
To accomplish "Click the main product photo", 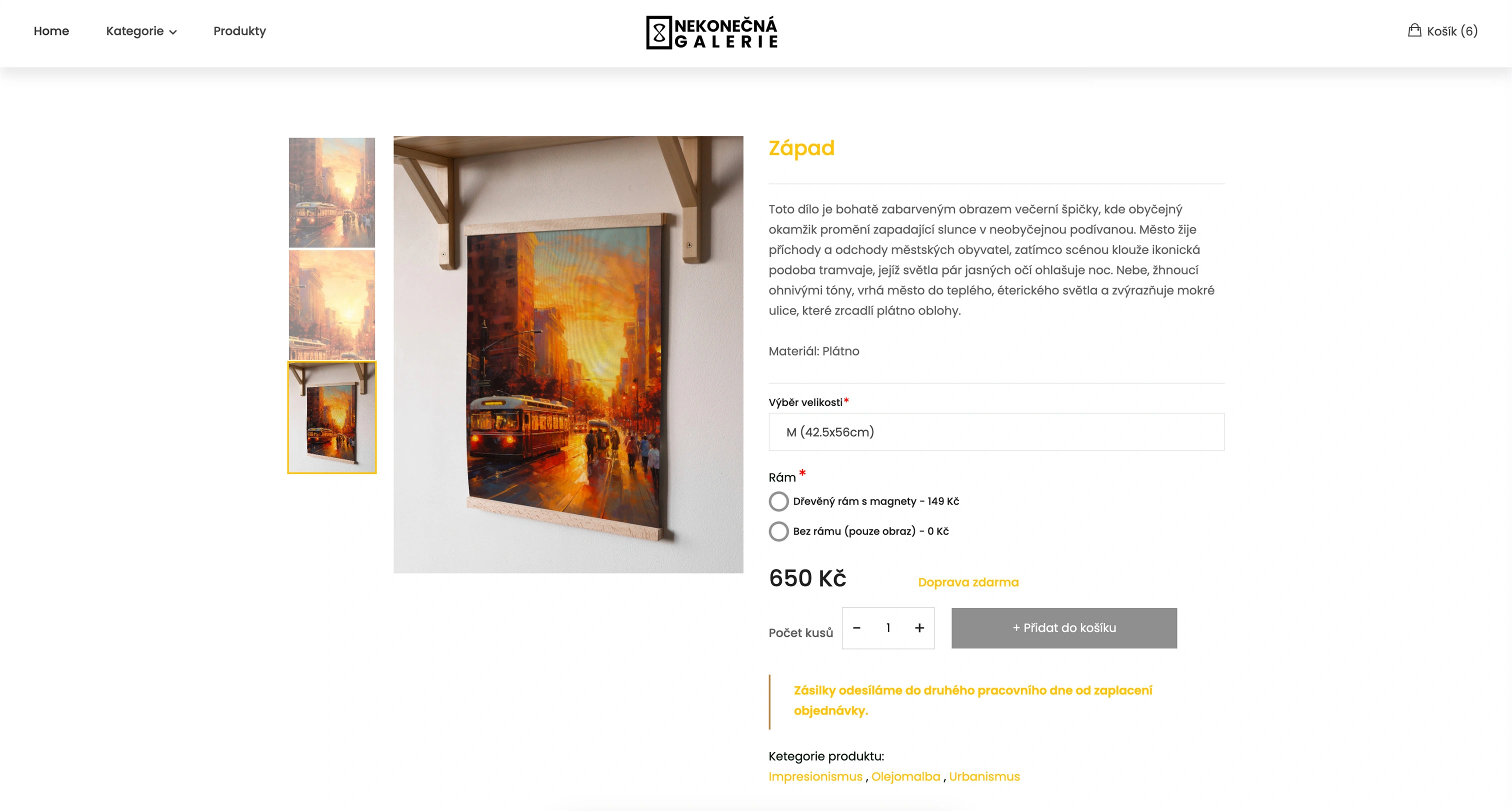I will (568, 354).
